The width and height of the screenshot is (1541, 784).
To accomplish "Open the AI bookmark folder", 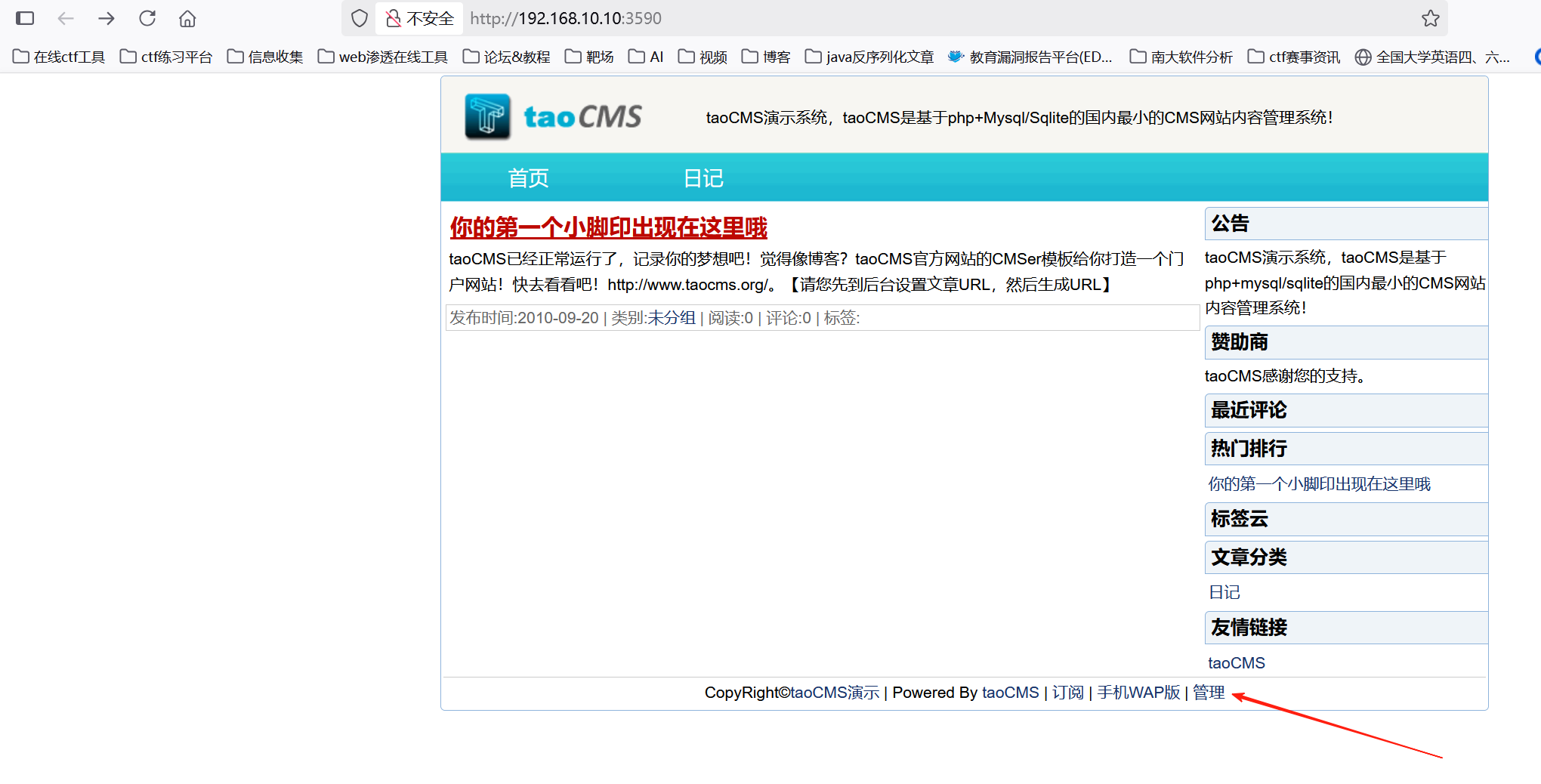I will click(x=646, y=57).
